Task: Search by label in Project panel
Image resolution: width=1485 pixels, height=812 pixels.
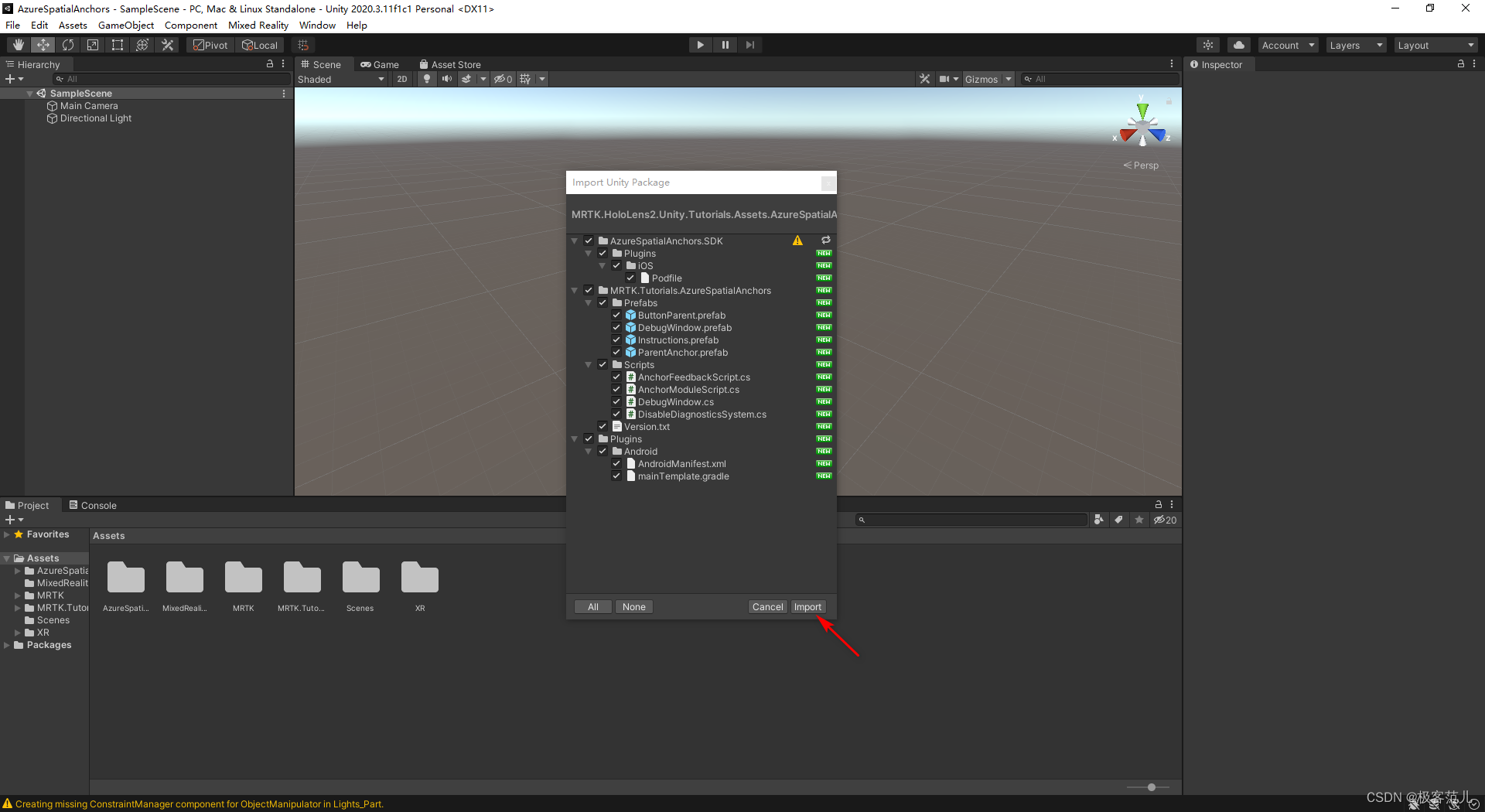Action: click(1119, 520)
